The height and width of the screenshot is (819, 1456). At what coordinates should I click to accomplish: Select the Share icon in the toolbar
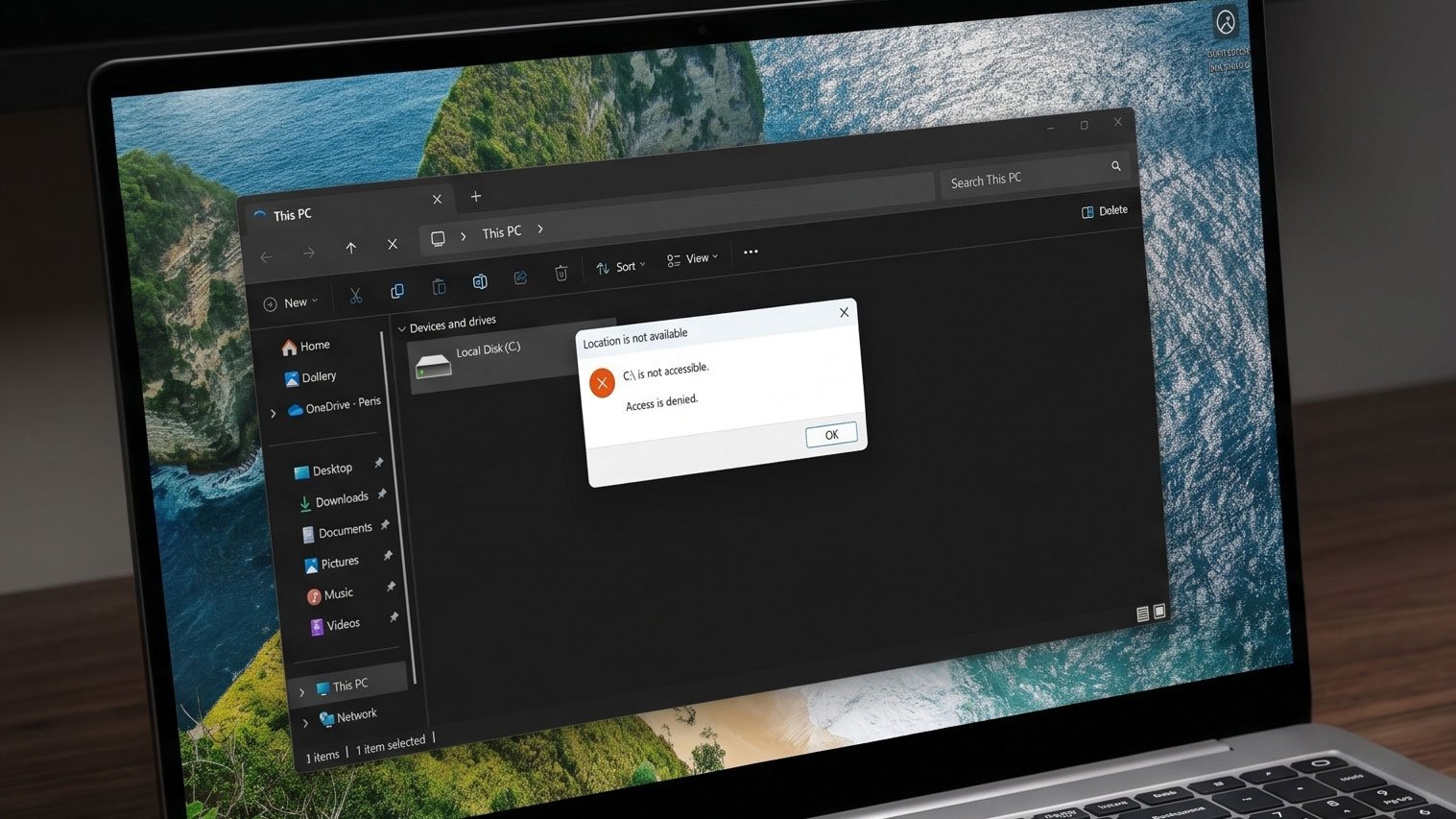pos(520,277)
